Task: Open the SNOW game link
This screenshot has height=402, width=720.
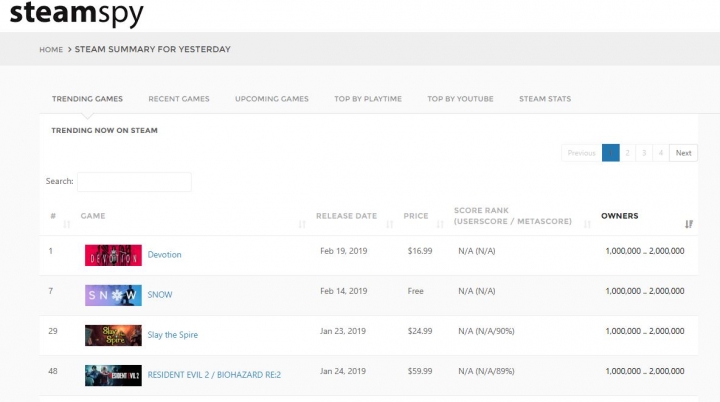Action: [x=160, y=294]
